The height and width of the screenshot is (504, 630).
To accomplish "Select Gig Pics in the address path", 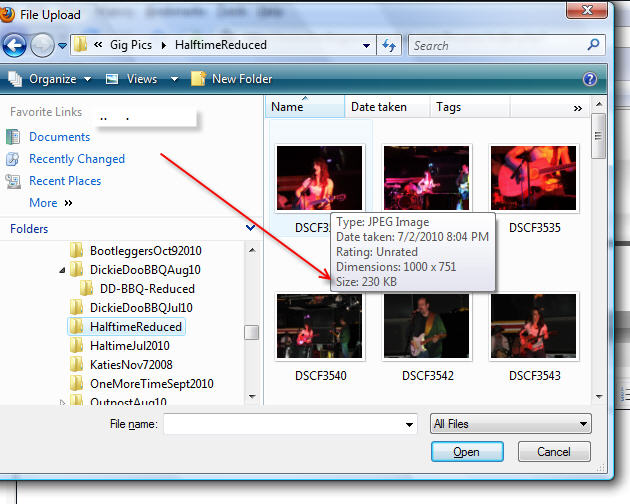I will [131, 45].
